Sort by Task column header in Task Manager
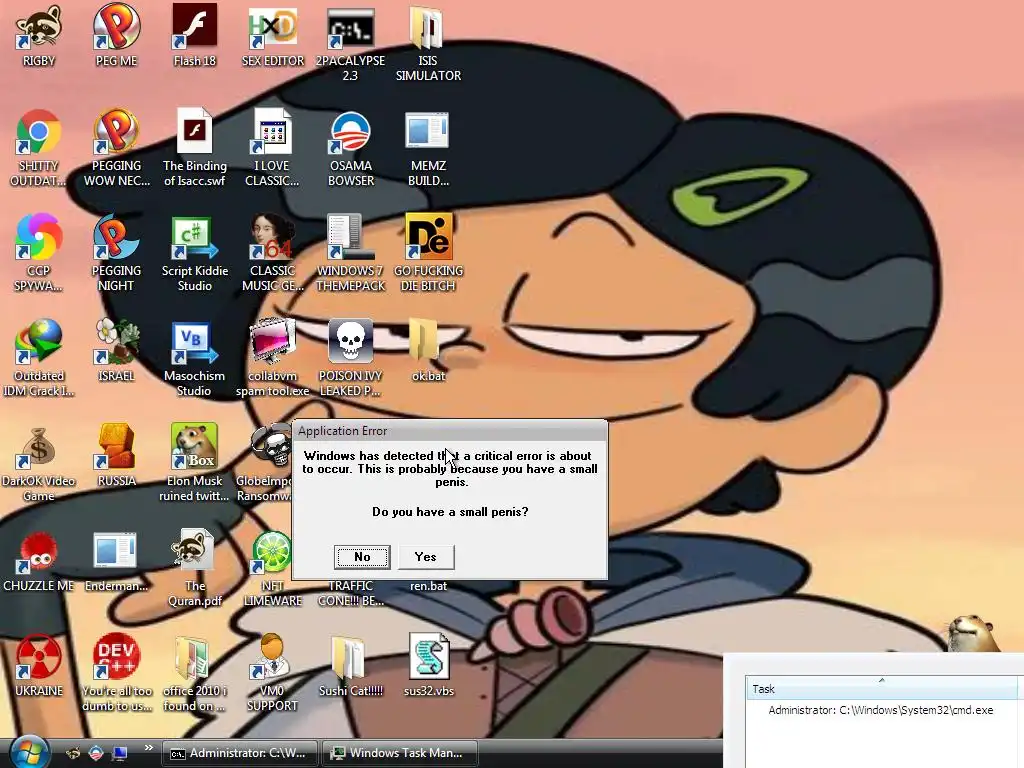Screen dimensions: 1024x768 (x=881, y=688)
